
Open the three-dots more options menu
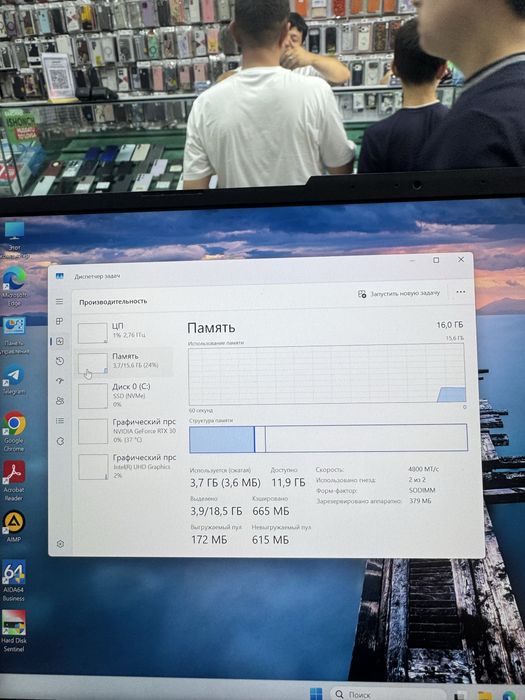click(461, 292)
